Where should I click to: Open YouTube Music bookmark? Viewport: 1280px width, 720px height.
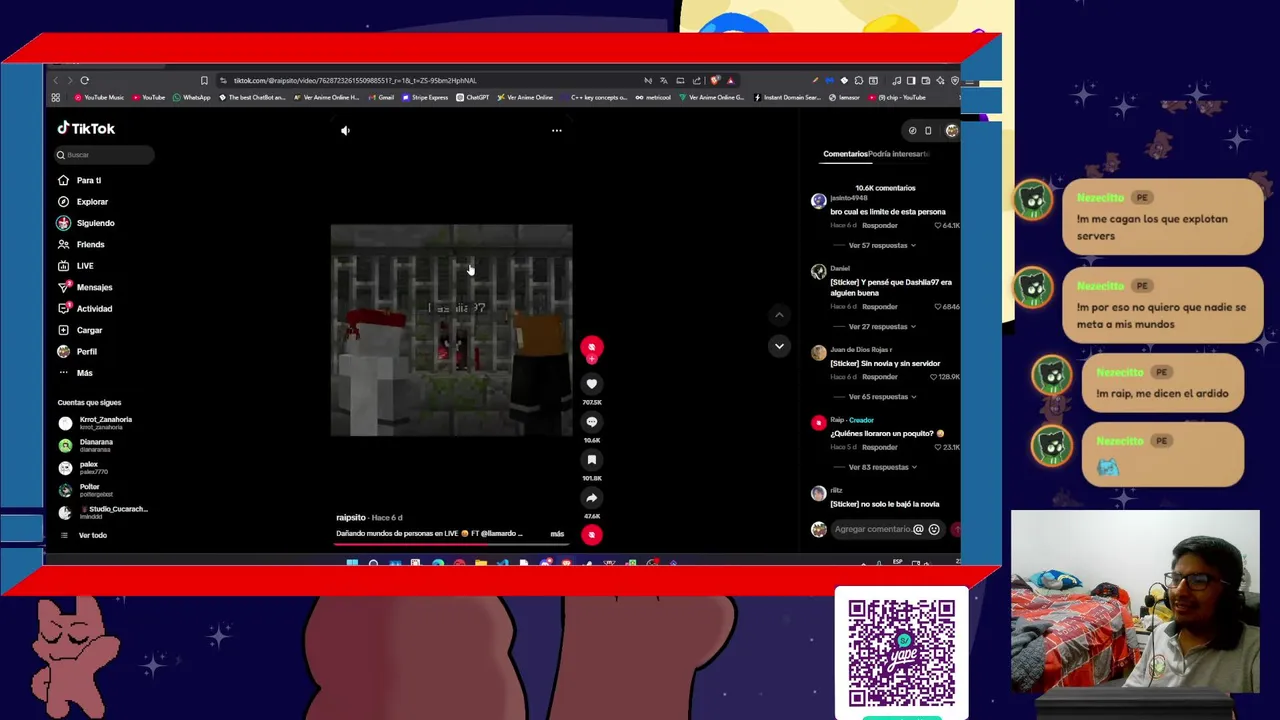point(98,98)
